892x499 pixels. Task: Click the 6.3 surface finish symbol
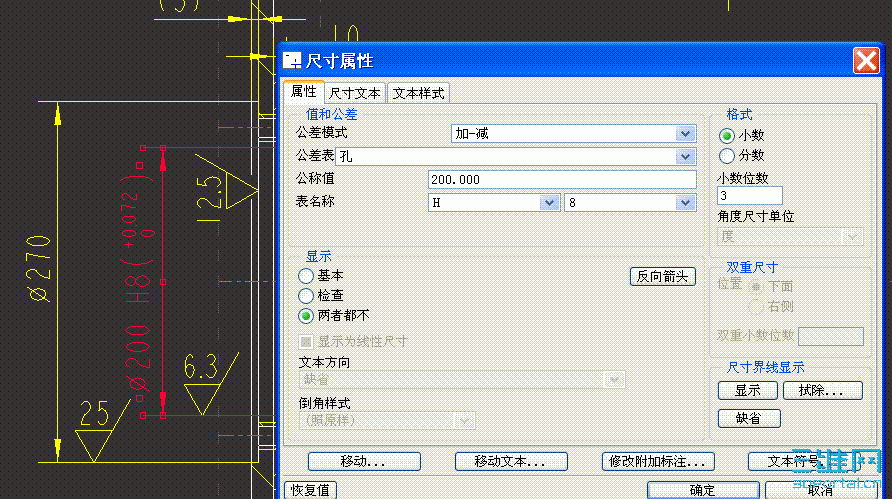click(209, 382)
